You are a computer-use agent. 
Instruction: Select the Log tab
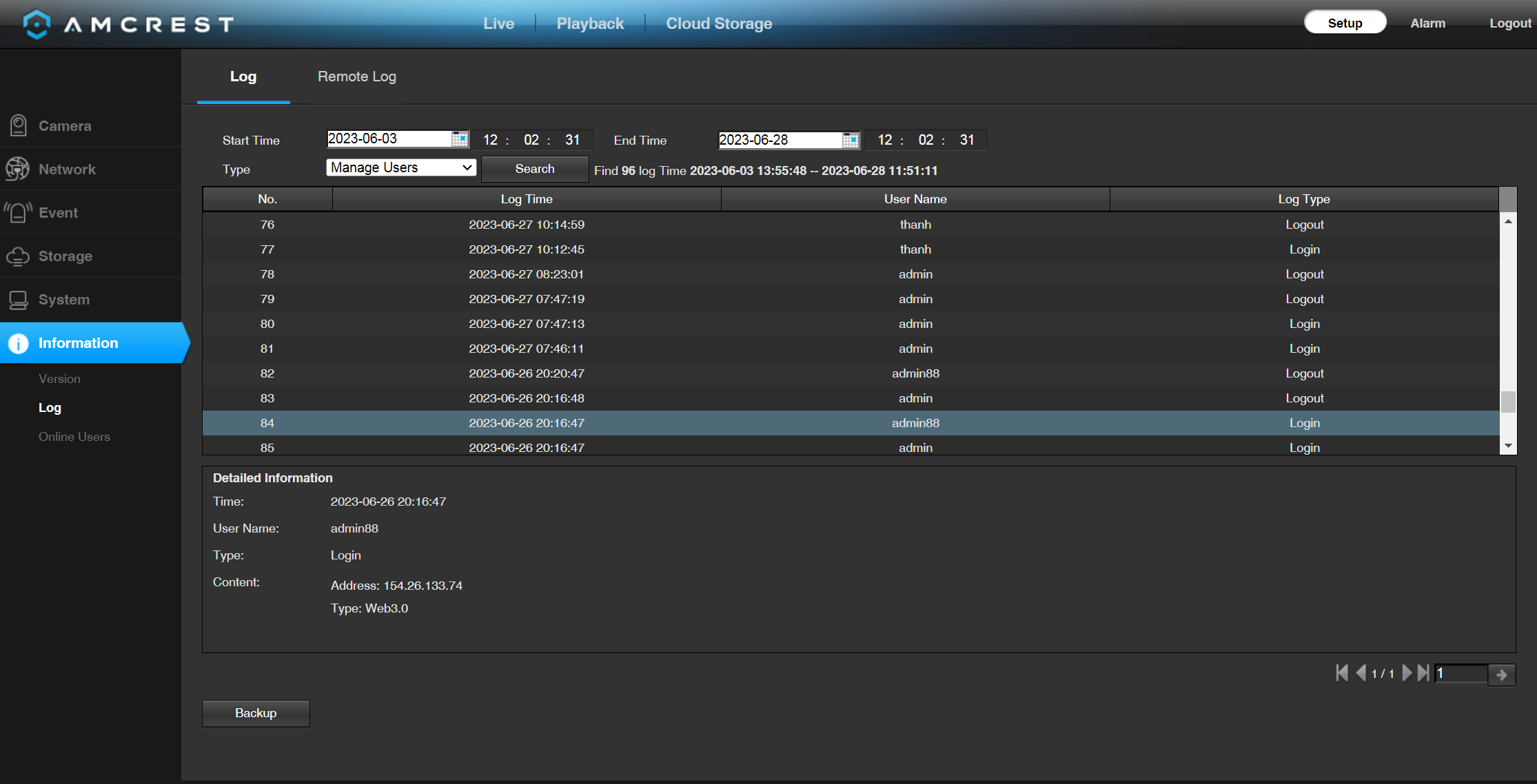tap(243, 76)
